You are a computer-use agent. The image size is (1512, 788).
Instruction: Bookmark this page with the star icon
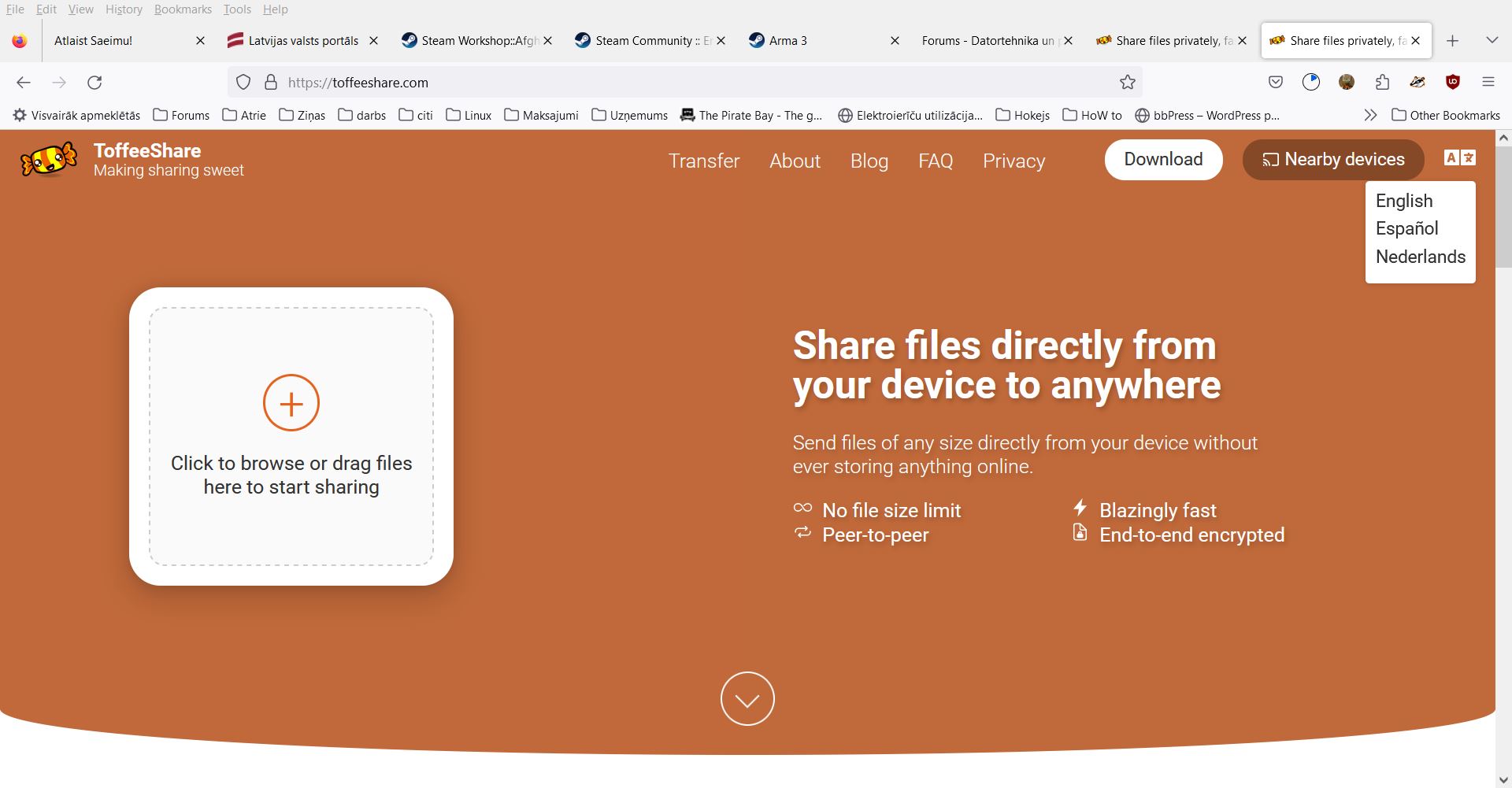pos(1128,83)
